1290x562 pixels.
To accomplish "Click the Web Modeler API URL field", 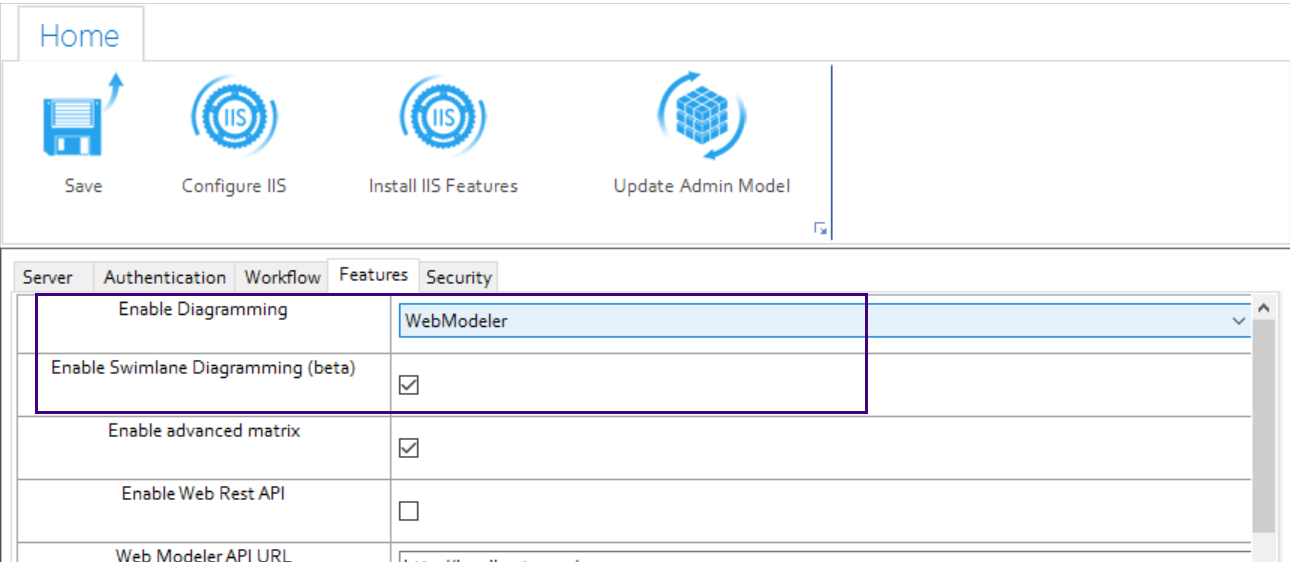I will [820, 556].
